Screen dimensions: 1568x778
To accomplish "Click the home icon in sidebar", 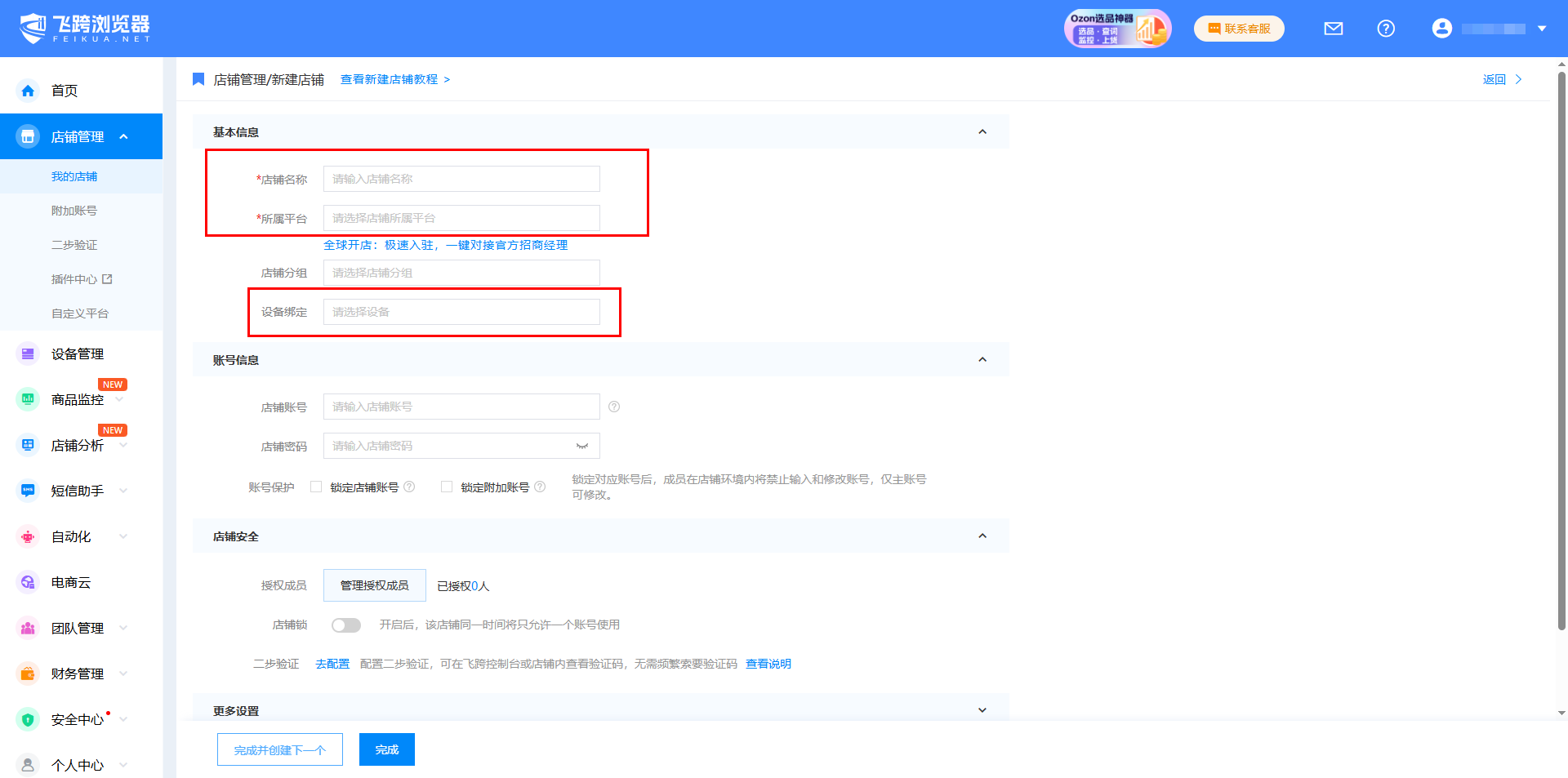I will click(29, 91).
